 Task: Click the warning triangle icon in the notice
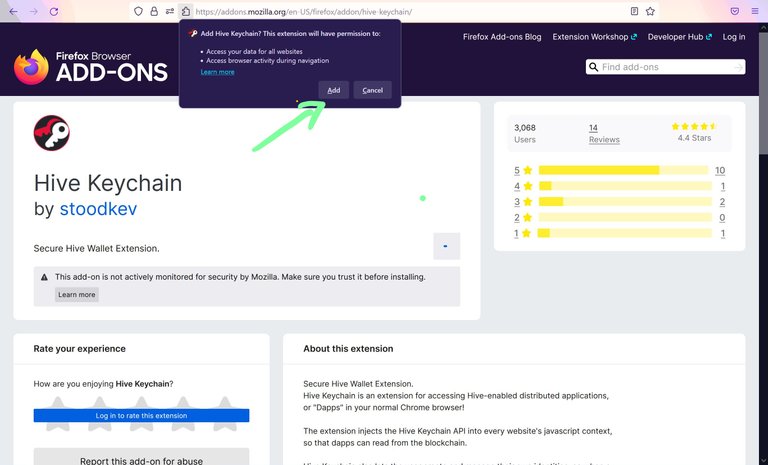point(44,277)
